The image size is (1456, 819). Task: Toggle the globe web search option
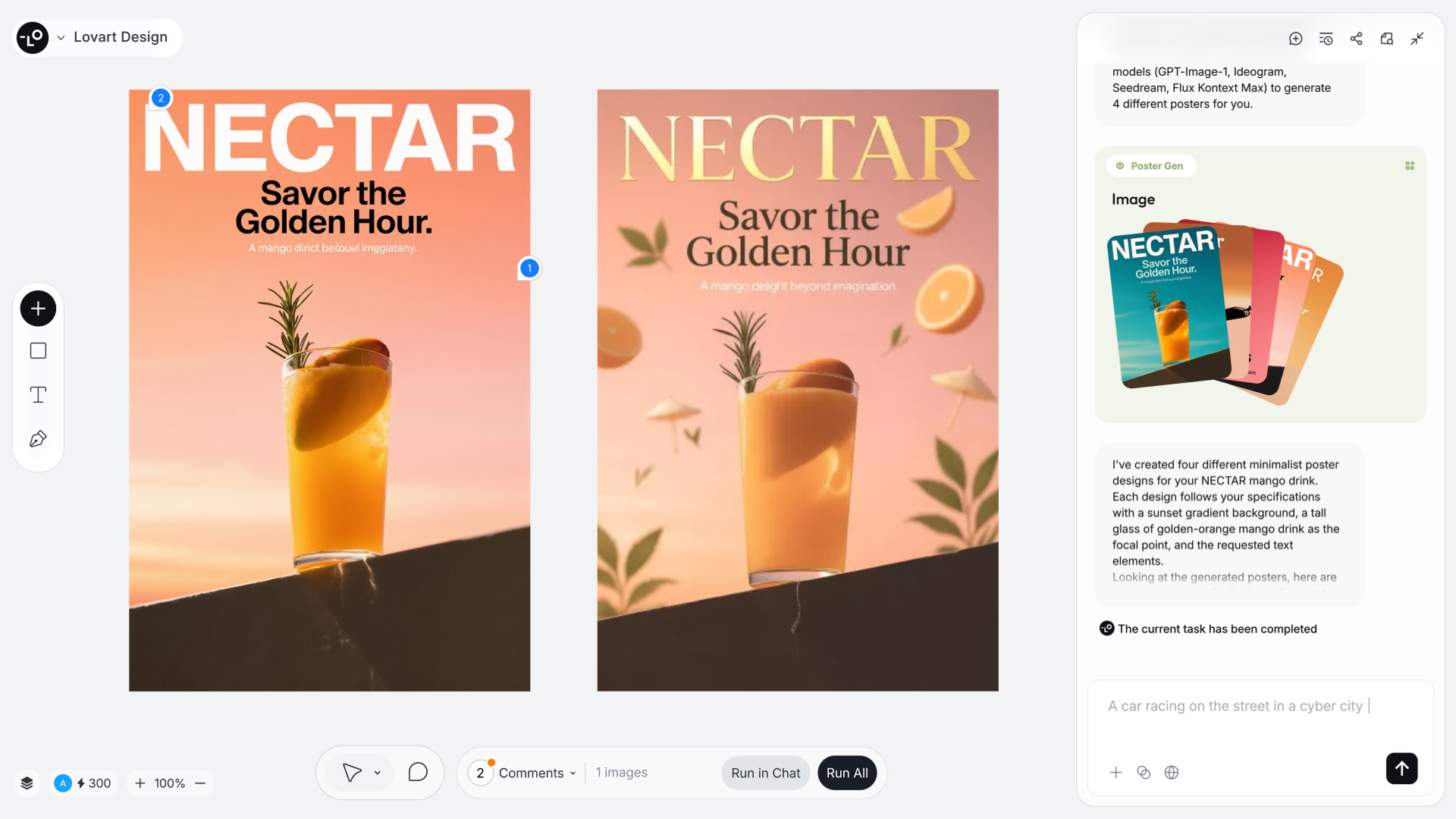click(x=1172, y=773)
